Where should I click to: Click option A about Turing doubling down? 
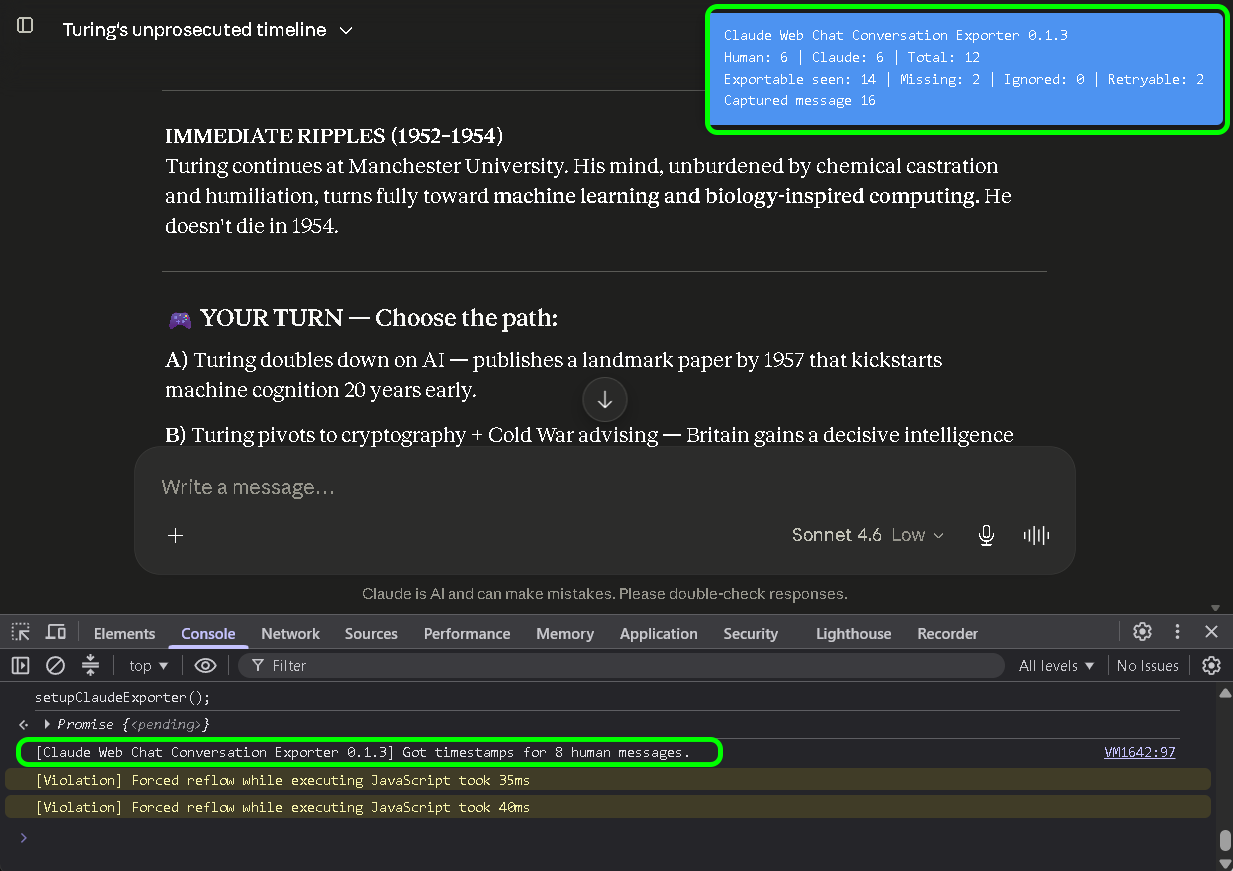(x=553, y=375)
